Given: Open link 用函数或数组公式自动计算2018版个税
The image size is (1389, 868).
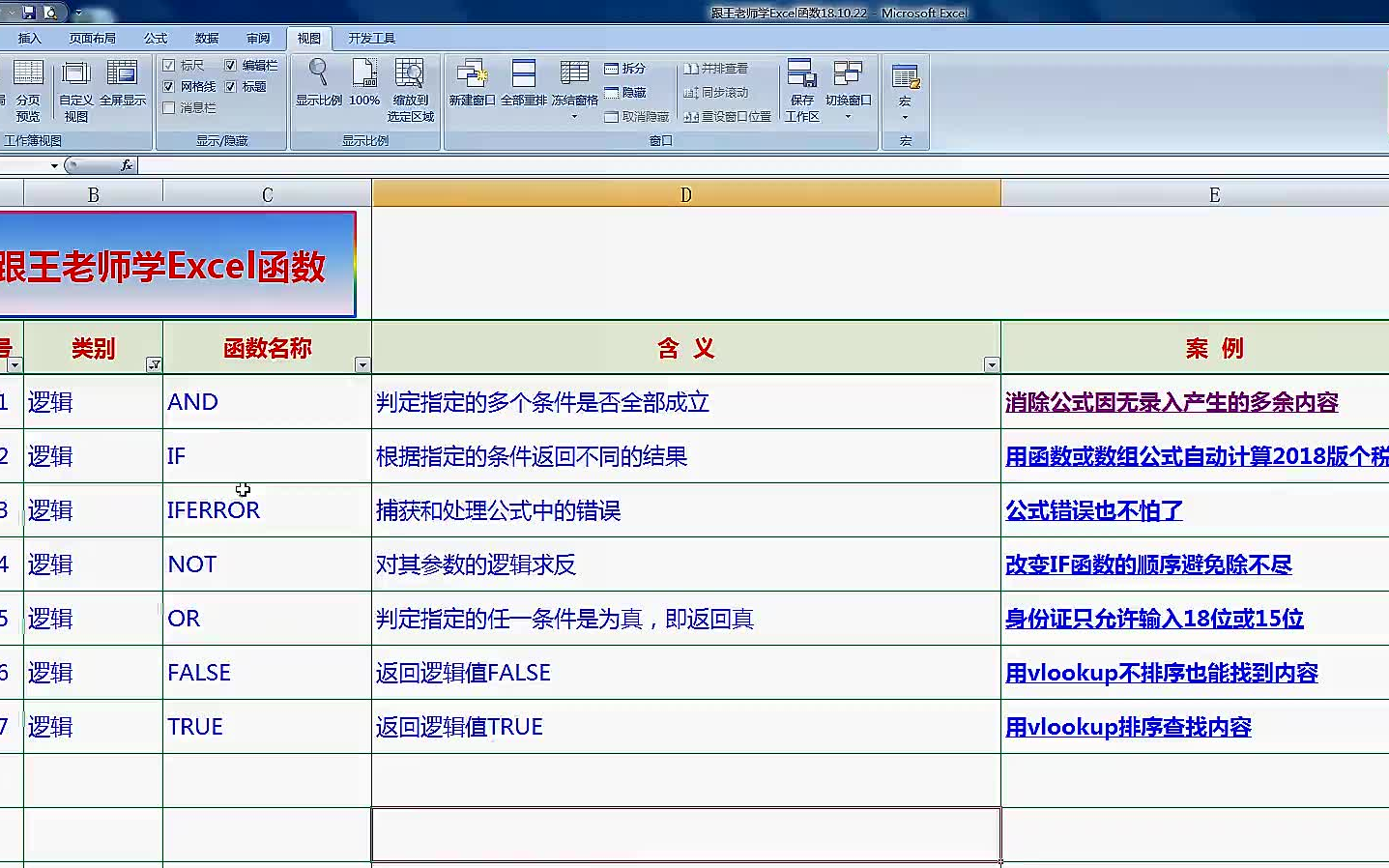Looking at the screenshot, I should pyautogui.click(x=1197, y=456).
